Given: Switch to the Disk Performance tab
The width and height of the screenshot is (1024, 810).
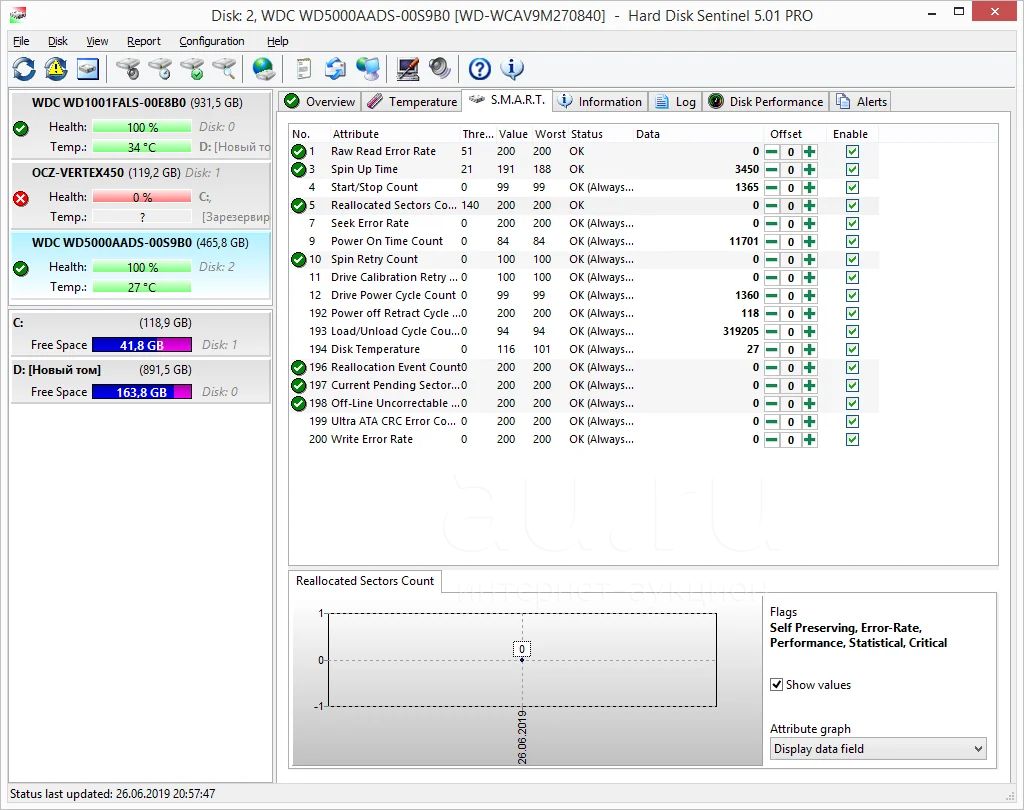Looking at the screenshot, I should (x=766, y=102).
